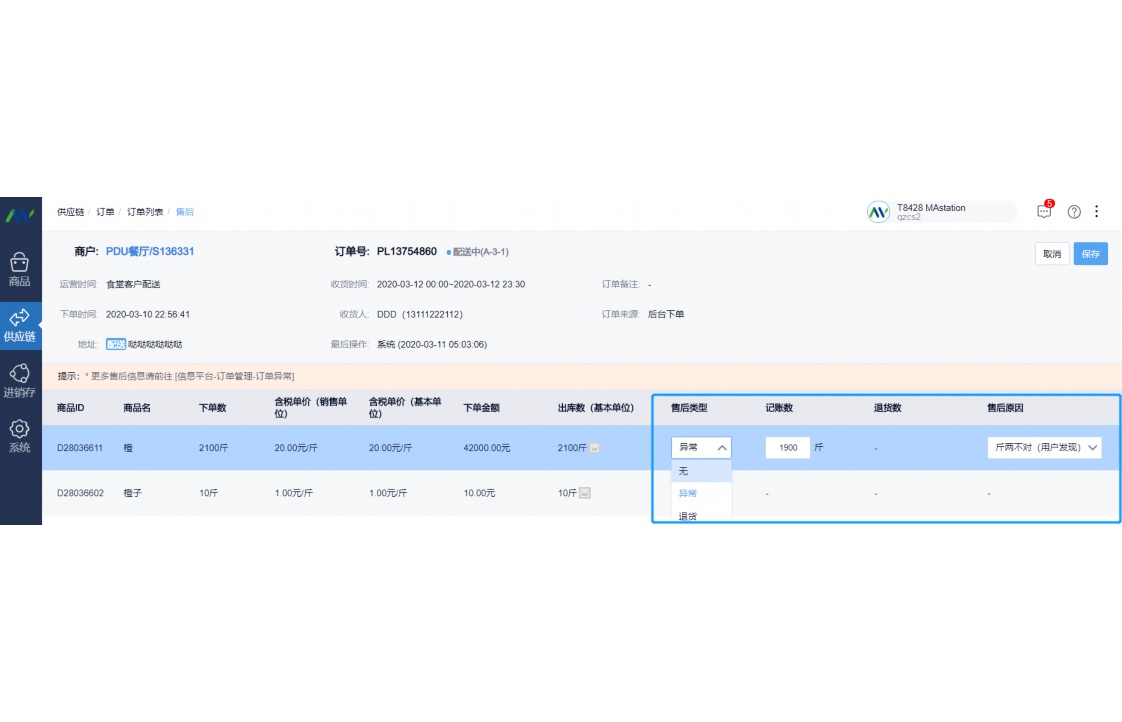Click the 橙子 product name cell
Image resolution: width=1122 pixels, height=722 pixels.
[x=132, y=493]
